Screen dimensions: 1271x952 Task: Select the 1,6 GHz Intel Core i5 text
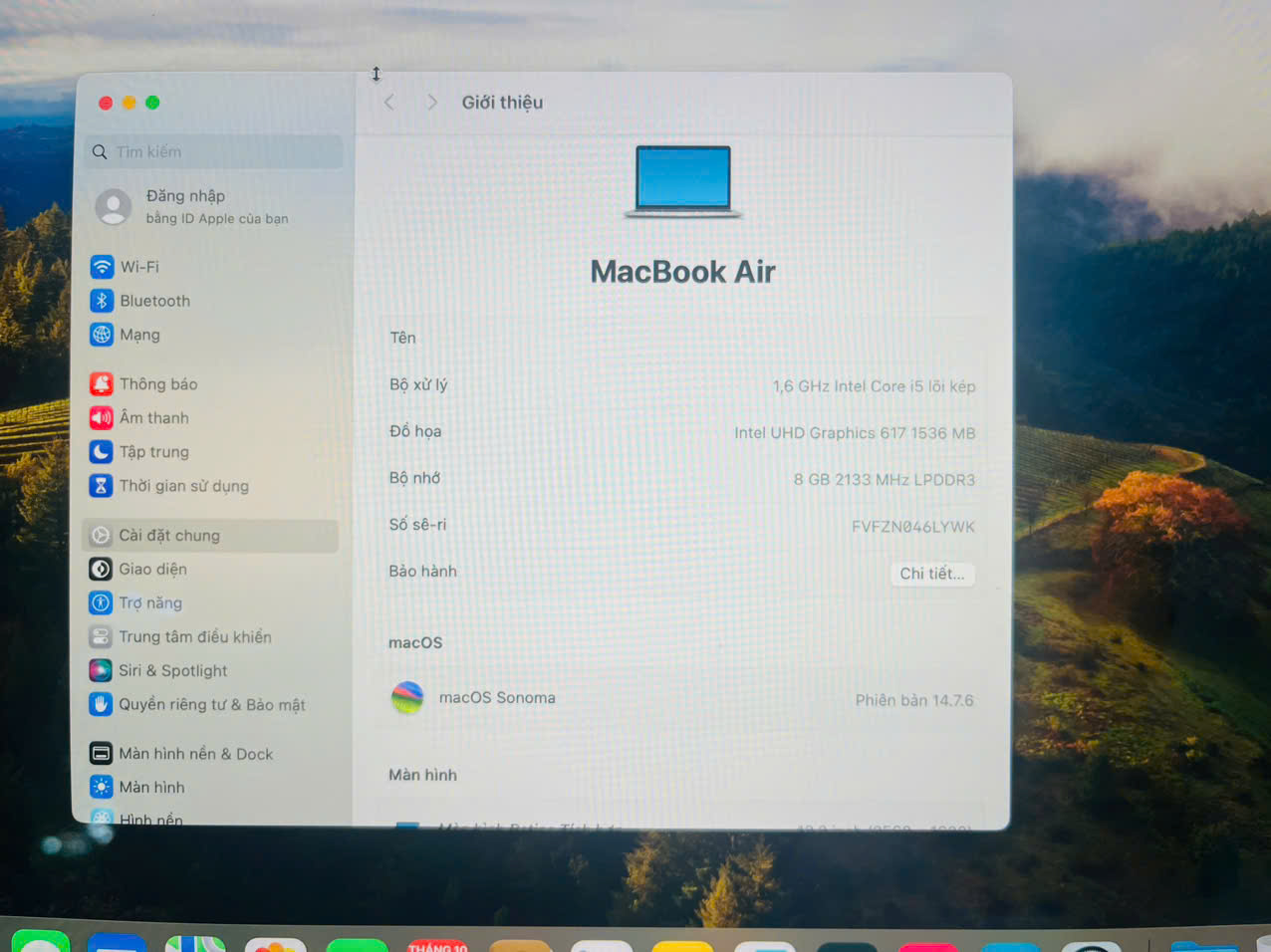[874, 386]
